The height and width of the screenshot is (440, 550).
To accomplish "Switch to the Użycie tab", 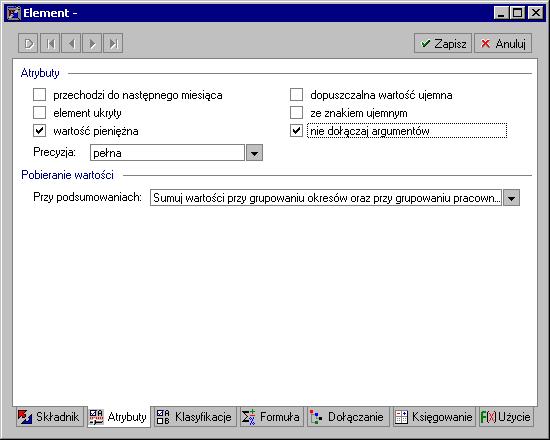I will (x=506, y=417).
